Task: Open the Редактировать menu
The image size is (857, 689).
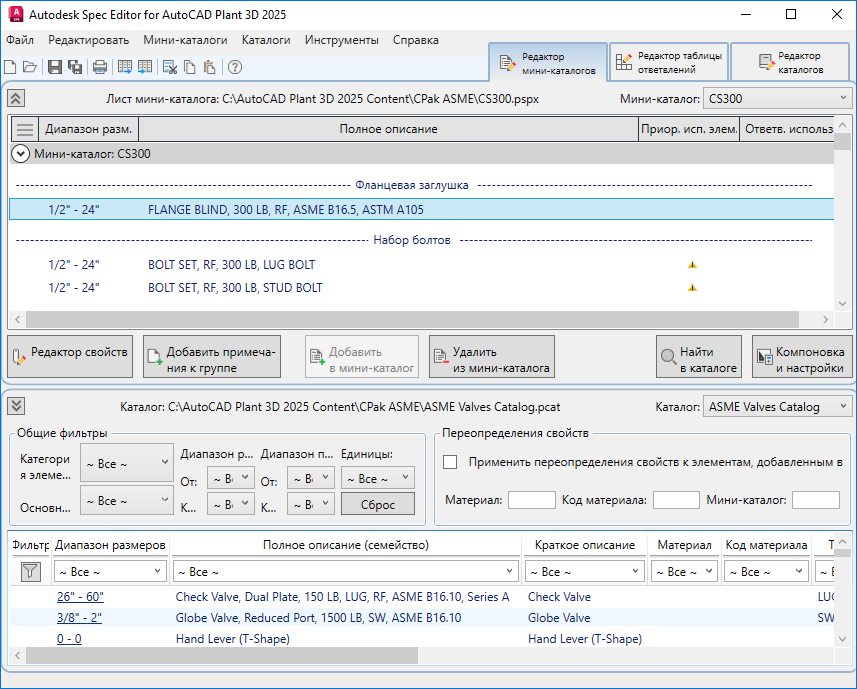Action: pyautogui.click(x=89, y=40)
